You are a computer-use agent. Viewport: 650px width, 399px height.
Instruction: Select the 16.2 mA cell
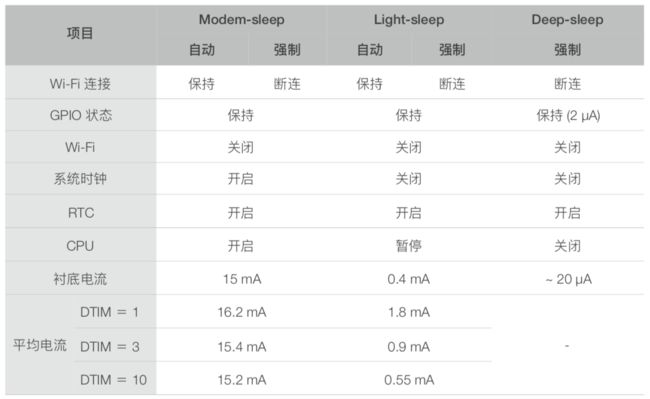point(242,312)
